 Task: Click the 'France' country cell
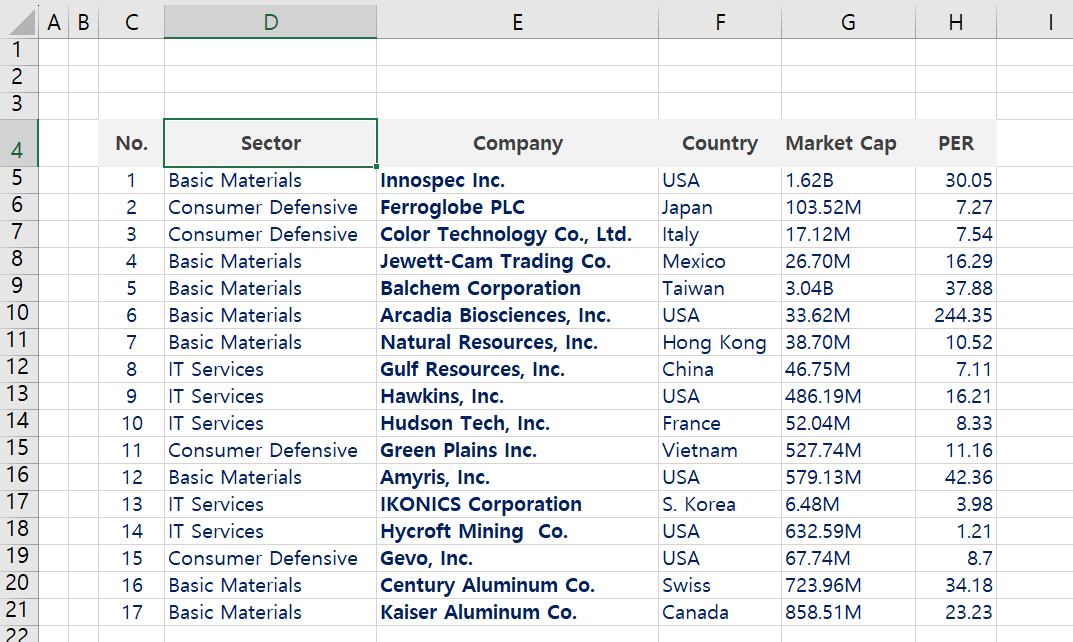[x=720, y=423]
